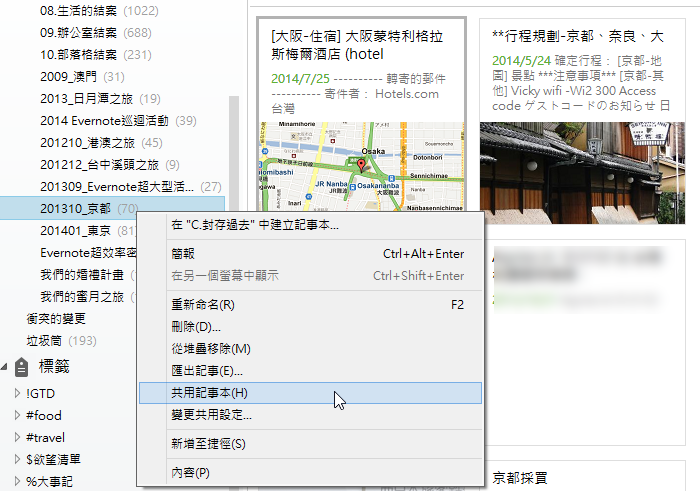700x491 pixels.
Task: Open the Kyoto street photo thumbnail
Action: point(582,173)
